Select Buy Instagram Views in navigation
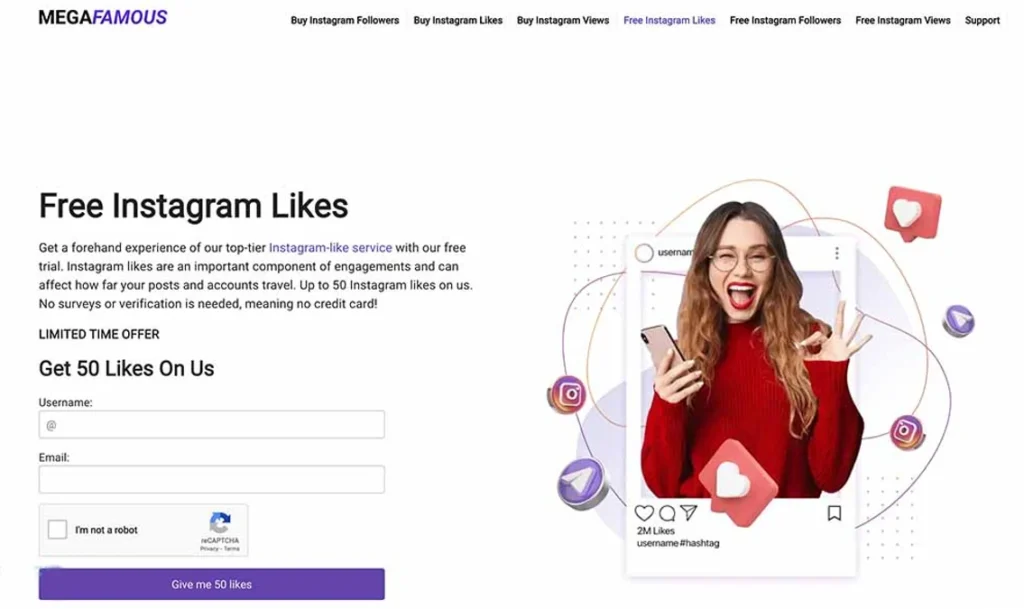 tap(563, 20)
